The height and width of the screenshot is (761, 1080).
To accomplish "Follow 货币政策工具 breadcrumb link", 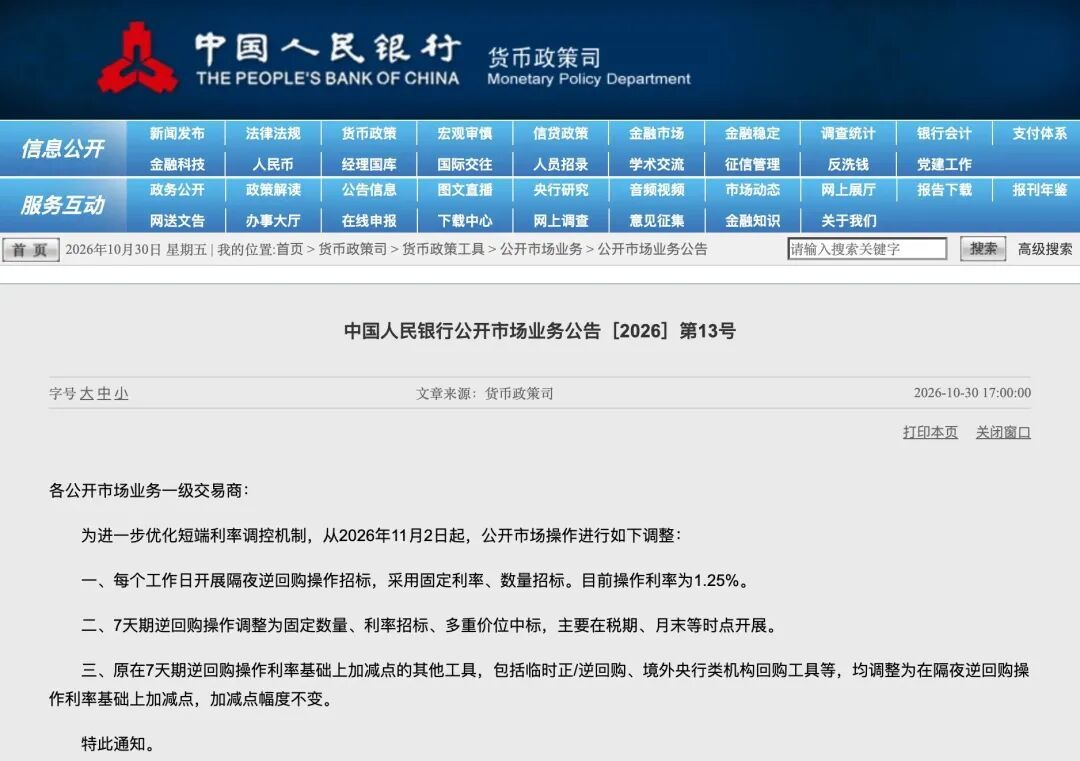I will 444,249.
